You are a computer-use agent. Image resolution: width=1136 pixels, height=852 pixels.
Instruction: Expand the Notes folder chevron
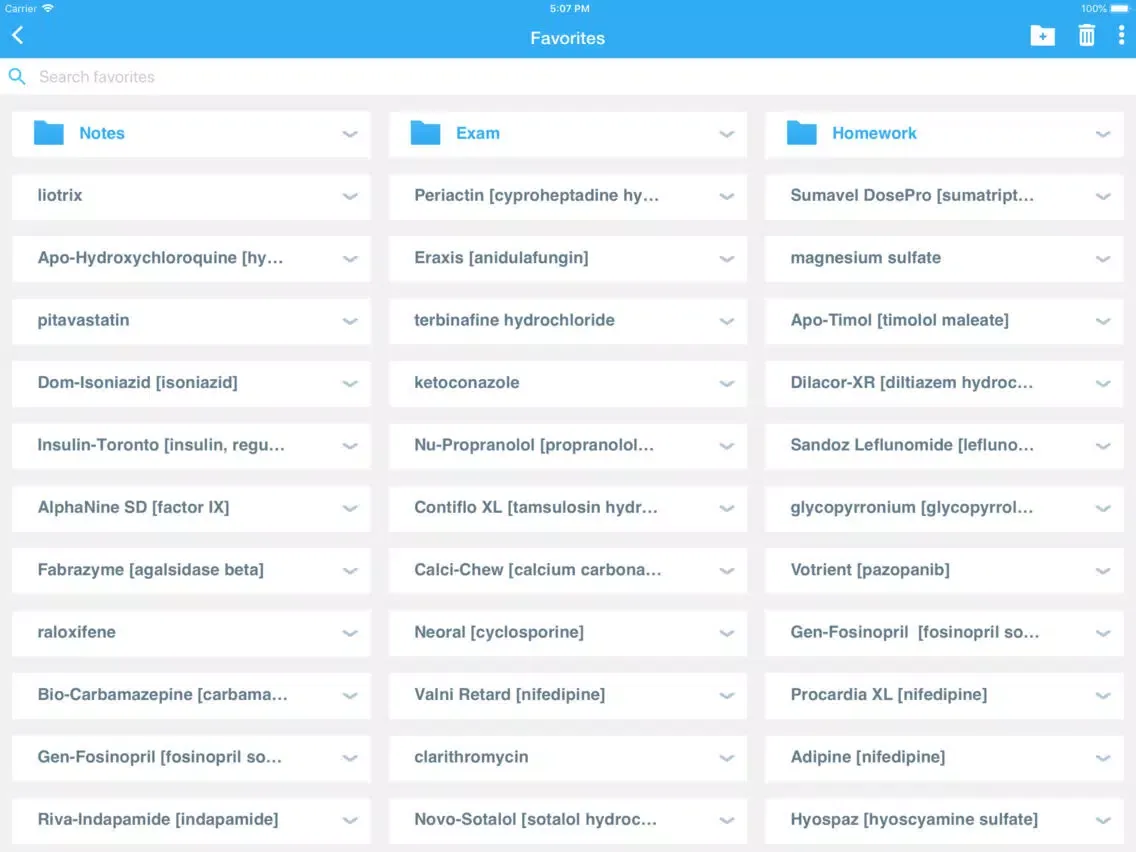pos(350,134)
